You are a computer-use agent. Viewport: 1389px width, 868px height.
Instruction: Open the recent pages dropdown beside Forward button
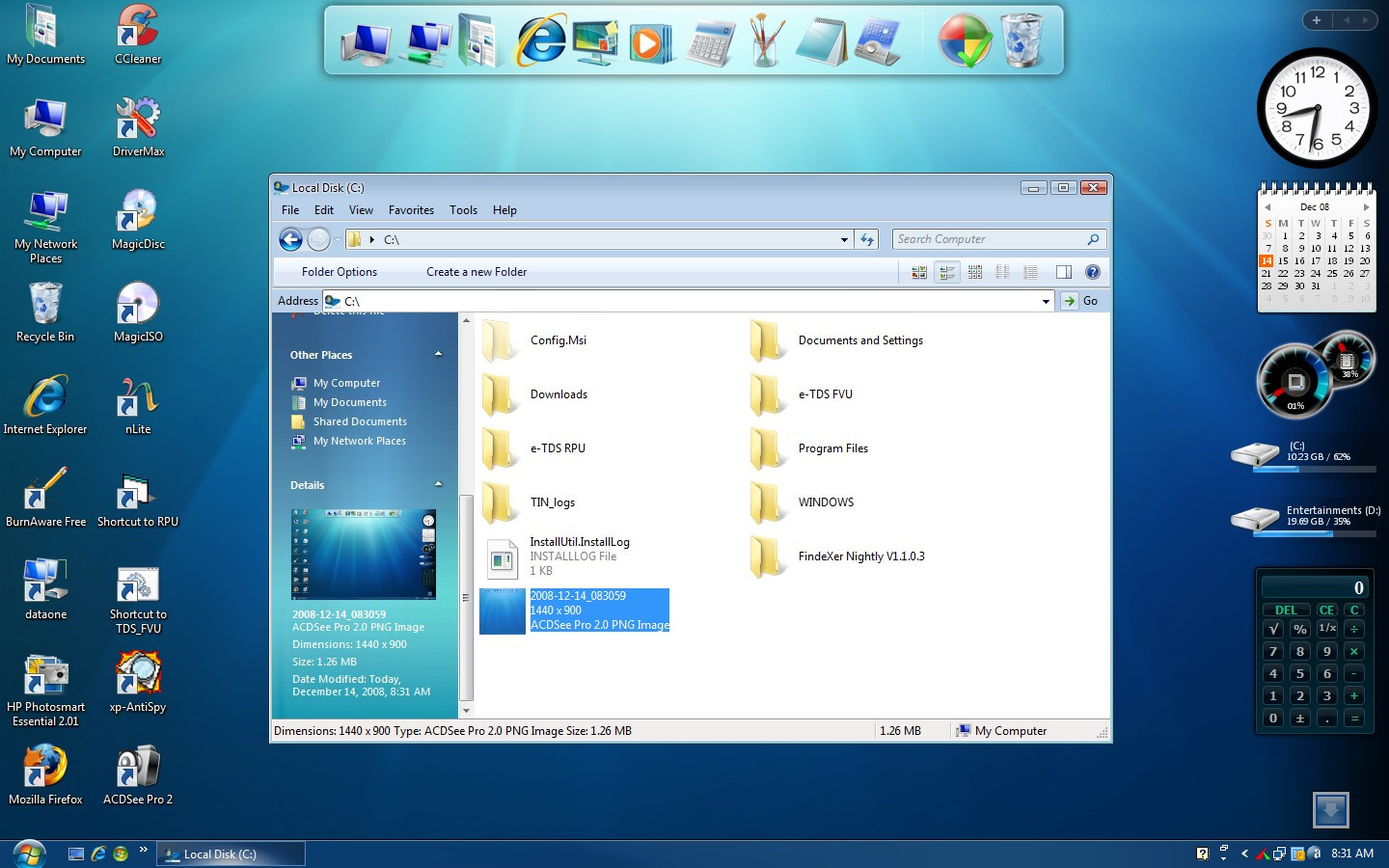click(x=337, y=239)
